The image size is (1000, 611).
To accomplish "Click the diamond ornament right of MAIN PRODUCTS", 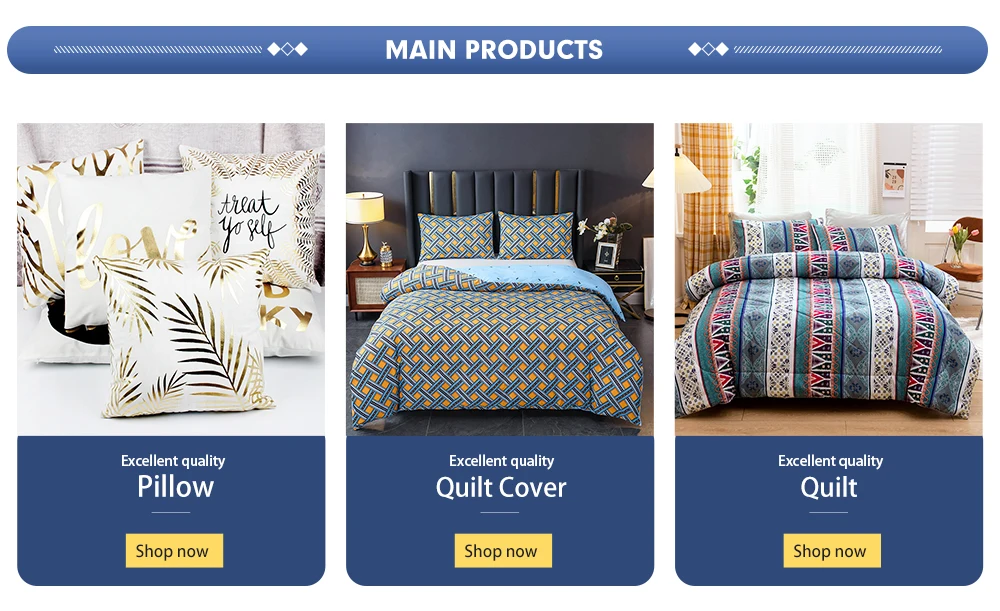I will [x=708, y=49].
